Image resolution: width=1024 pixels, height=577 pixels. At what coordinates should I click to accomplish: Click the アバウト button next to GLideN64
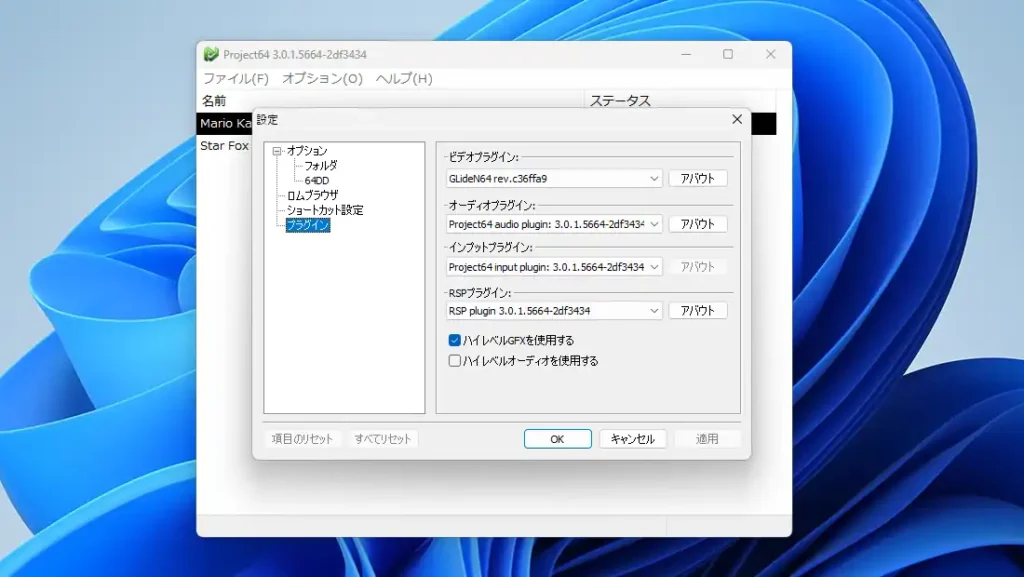698,177
